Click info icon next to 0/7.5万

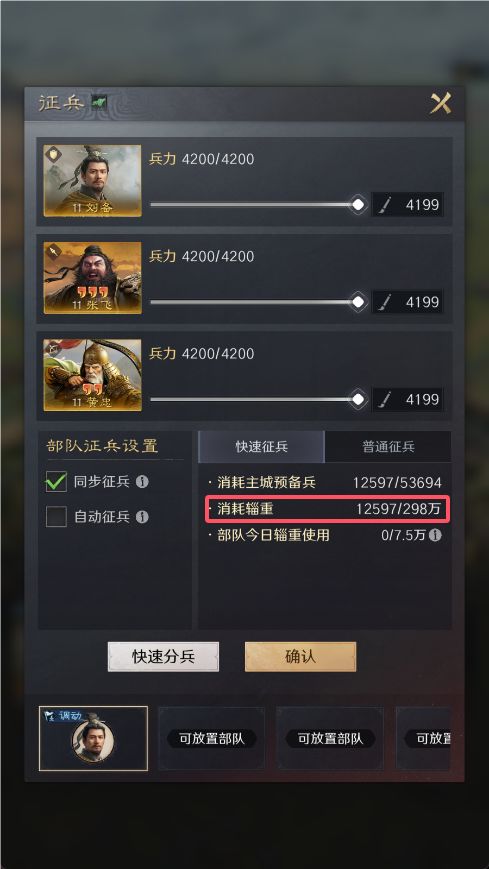coord(436,535)
